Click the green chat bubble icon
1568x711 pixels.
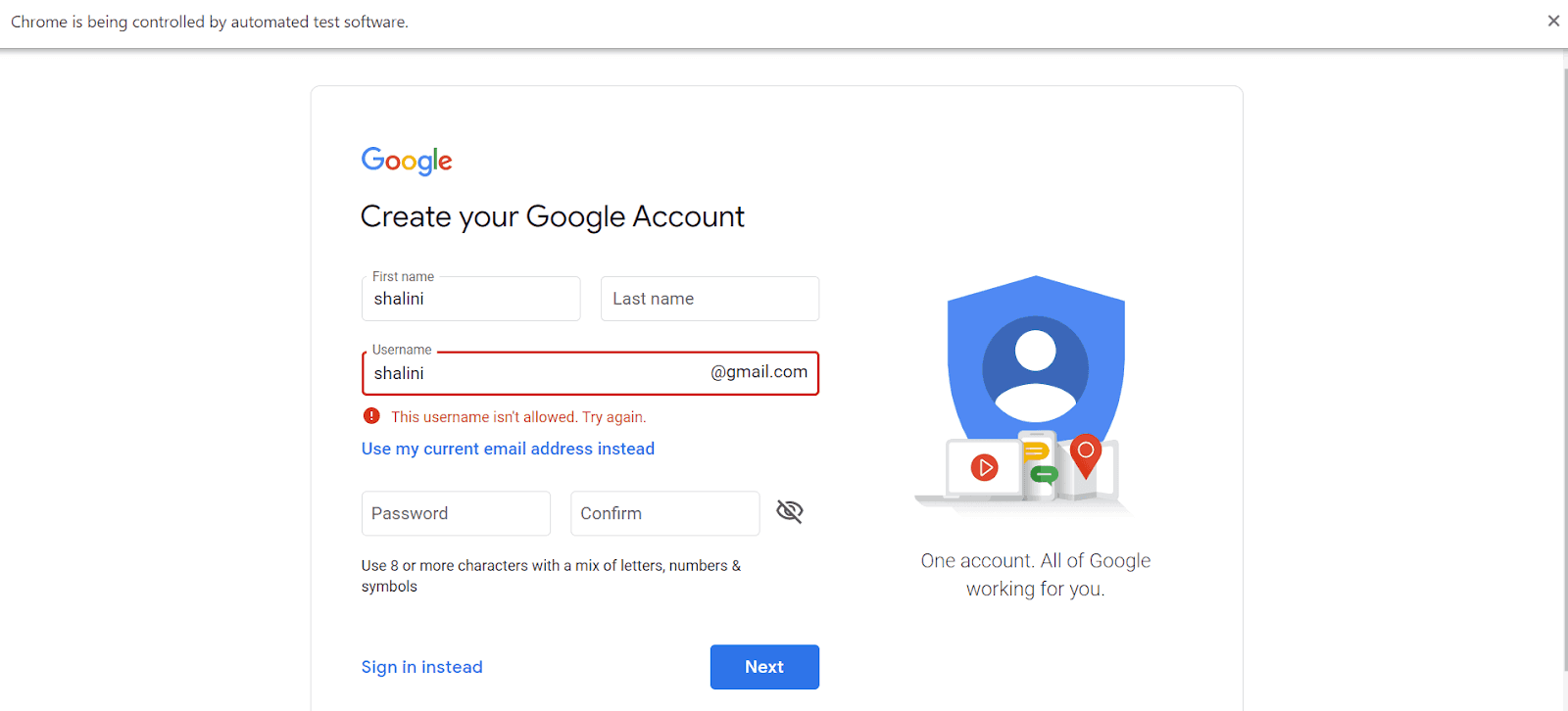(x=1044, y=475)
